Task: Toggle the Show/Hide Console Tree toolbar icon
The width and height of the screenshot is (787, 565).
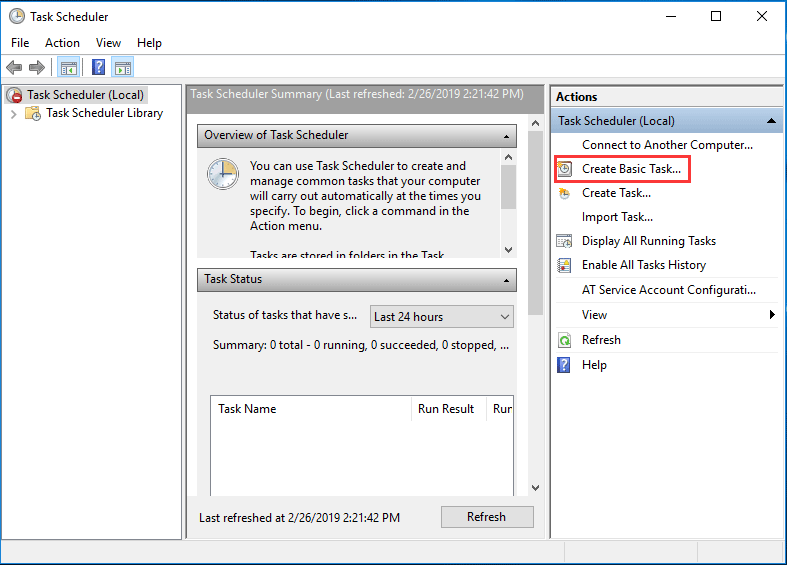Action: click(69, 67)
